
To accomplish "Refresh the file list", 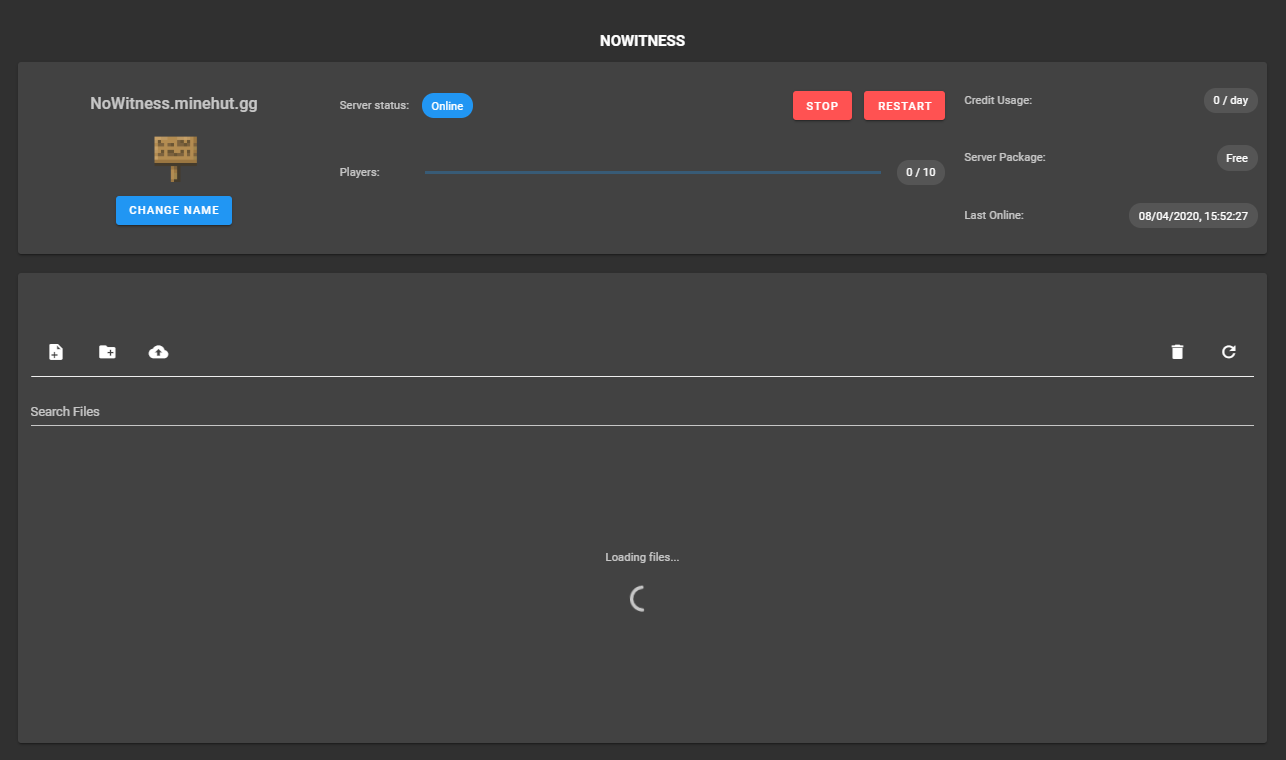I will pos(1229,352).
